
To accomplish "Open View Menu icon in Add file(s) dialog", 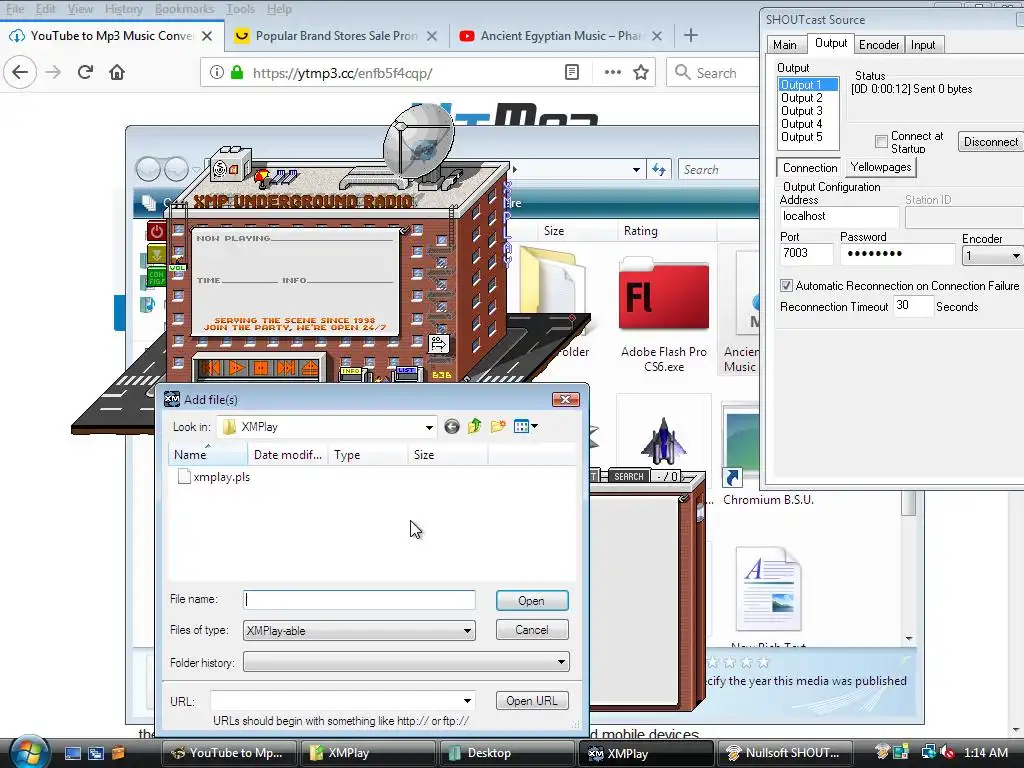I will (x=525, y=426).
